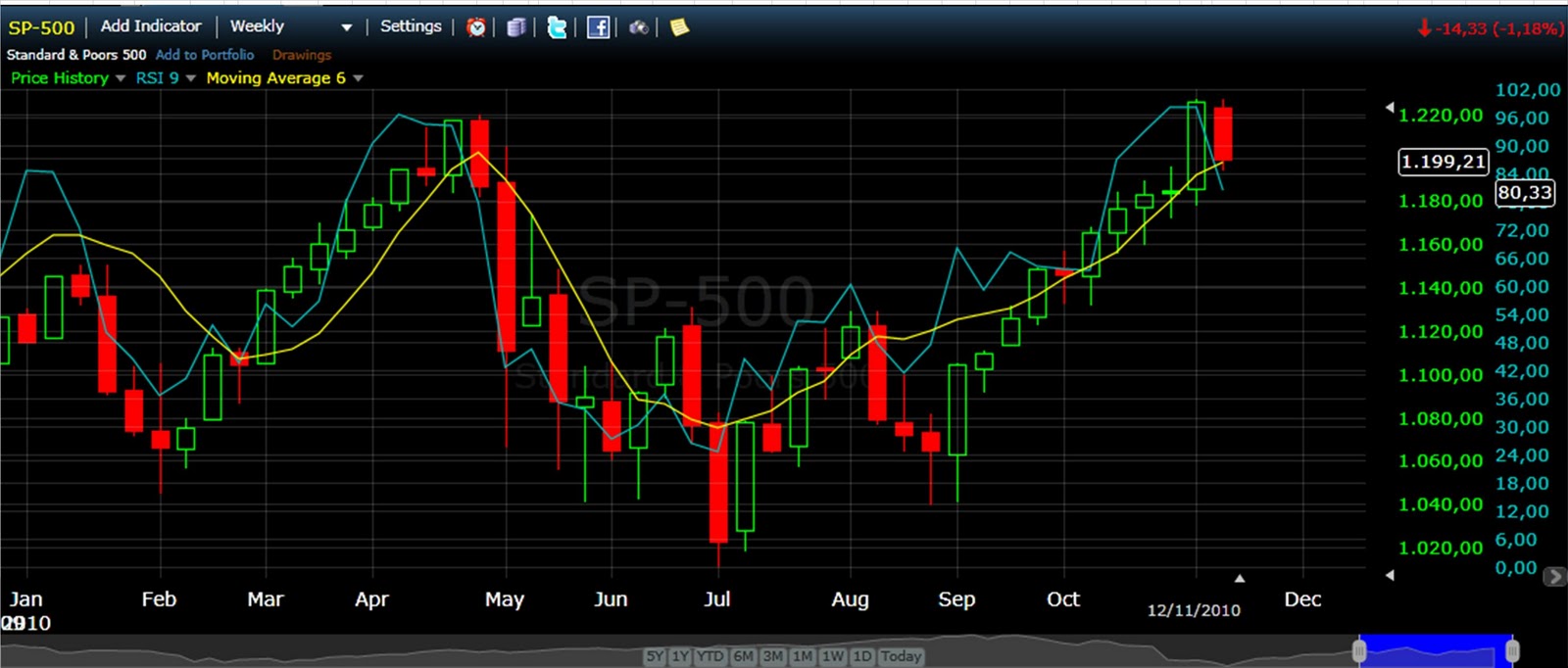Select the 1D range button
This screenshot has width=1568, height=668.
(862, 656)
